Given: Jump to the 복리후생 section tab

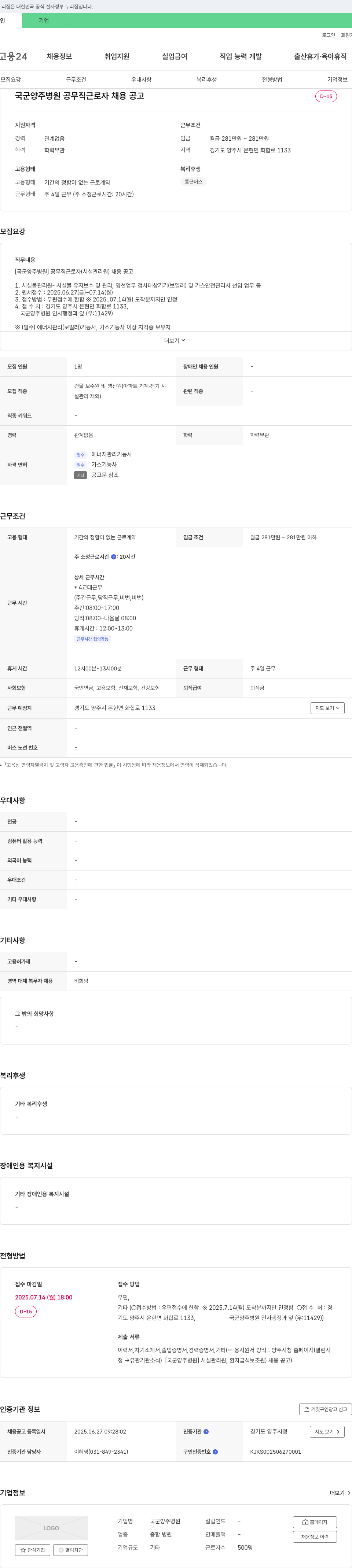Looking at the screenshot, I should 206,80.
